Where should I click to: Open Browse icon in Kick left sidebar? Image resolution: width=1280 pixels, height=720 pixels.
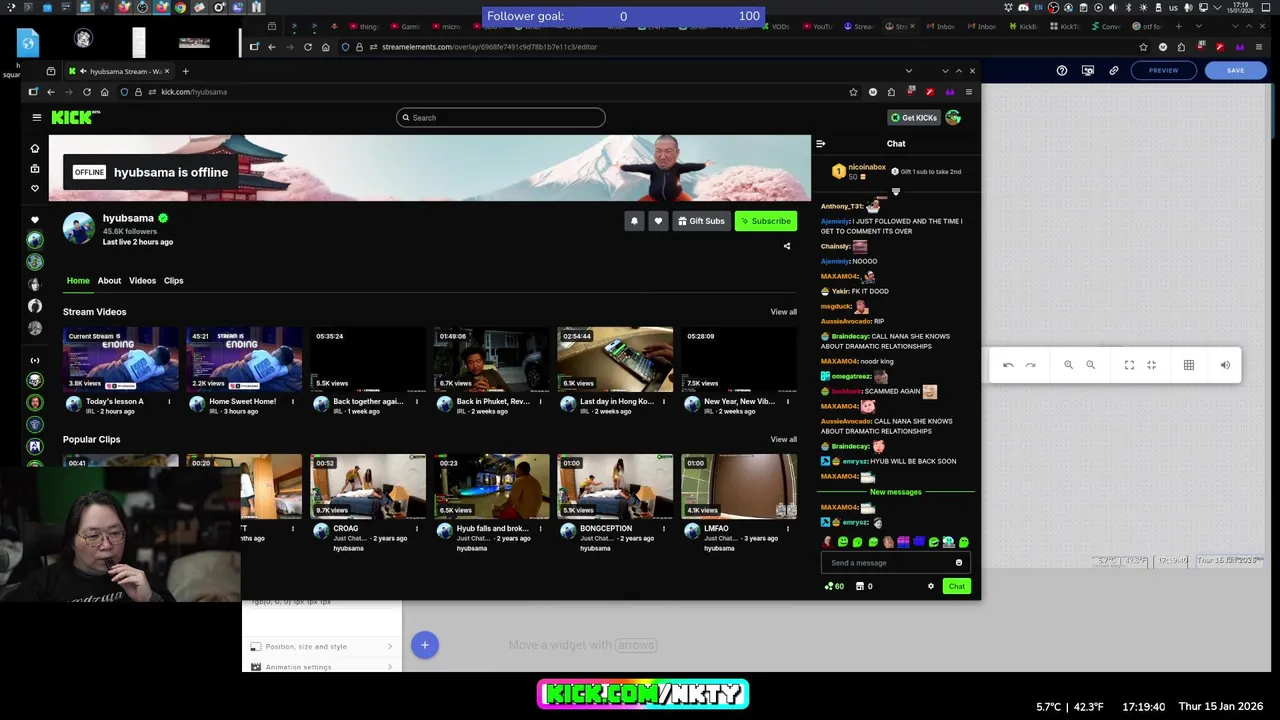click(35, 168)
